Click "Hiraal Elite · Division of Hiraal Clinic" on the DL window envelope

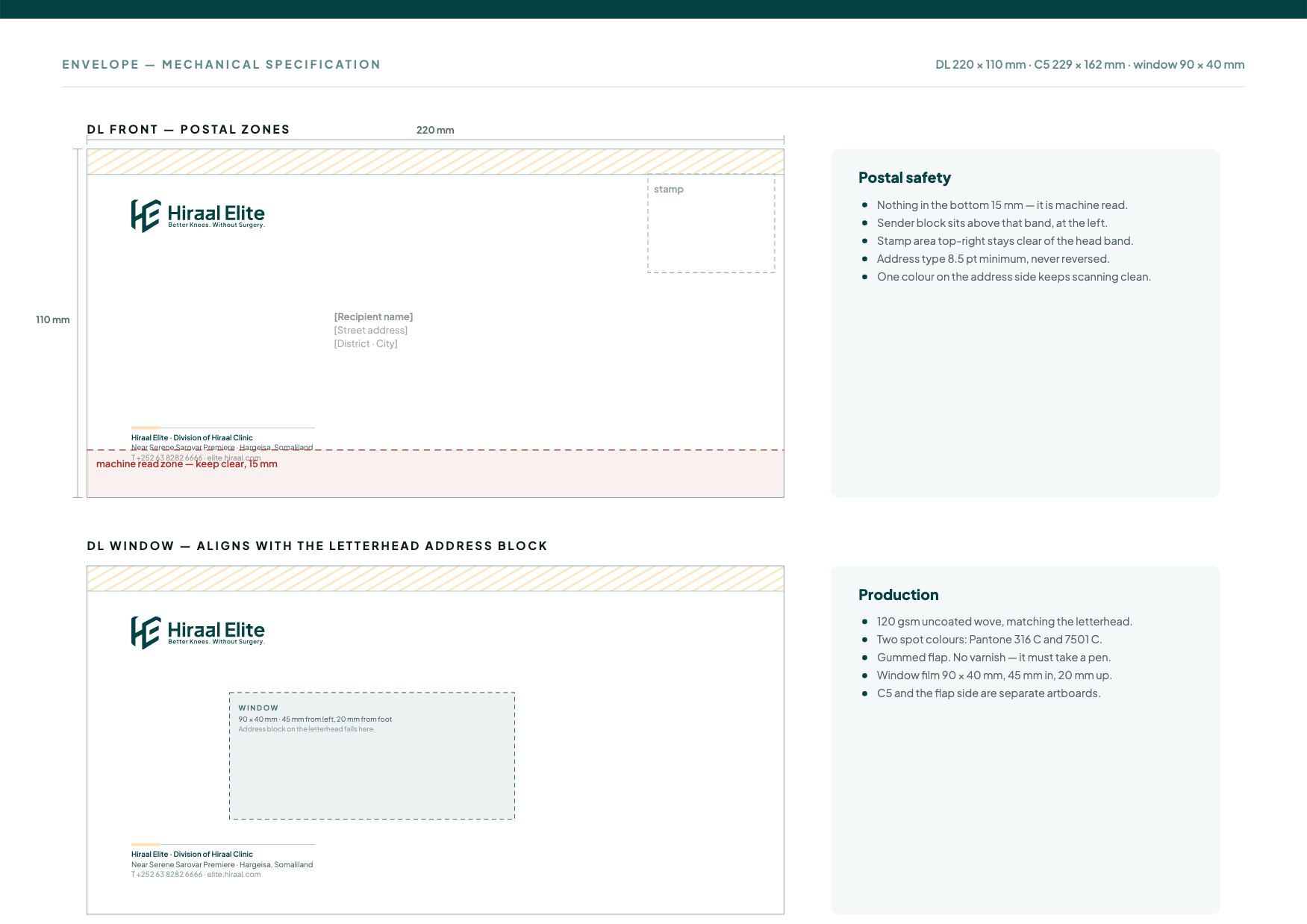(x=192, y=855)
